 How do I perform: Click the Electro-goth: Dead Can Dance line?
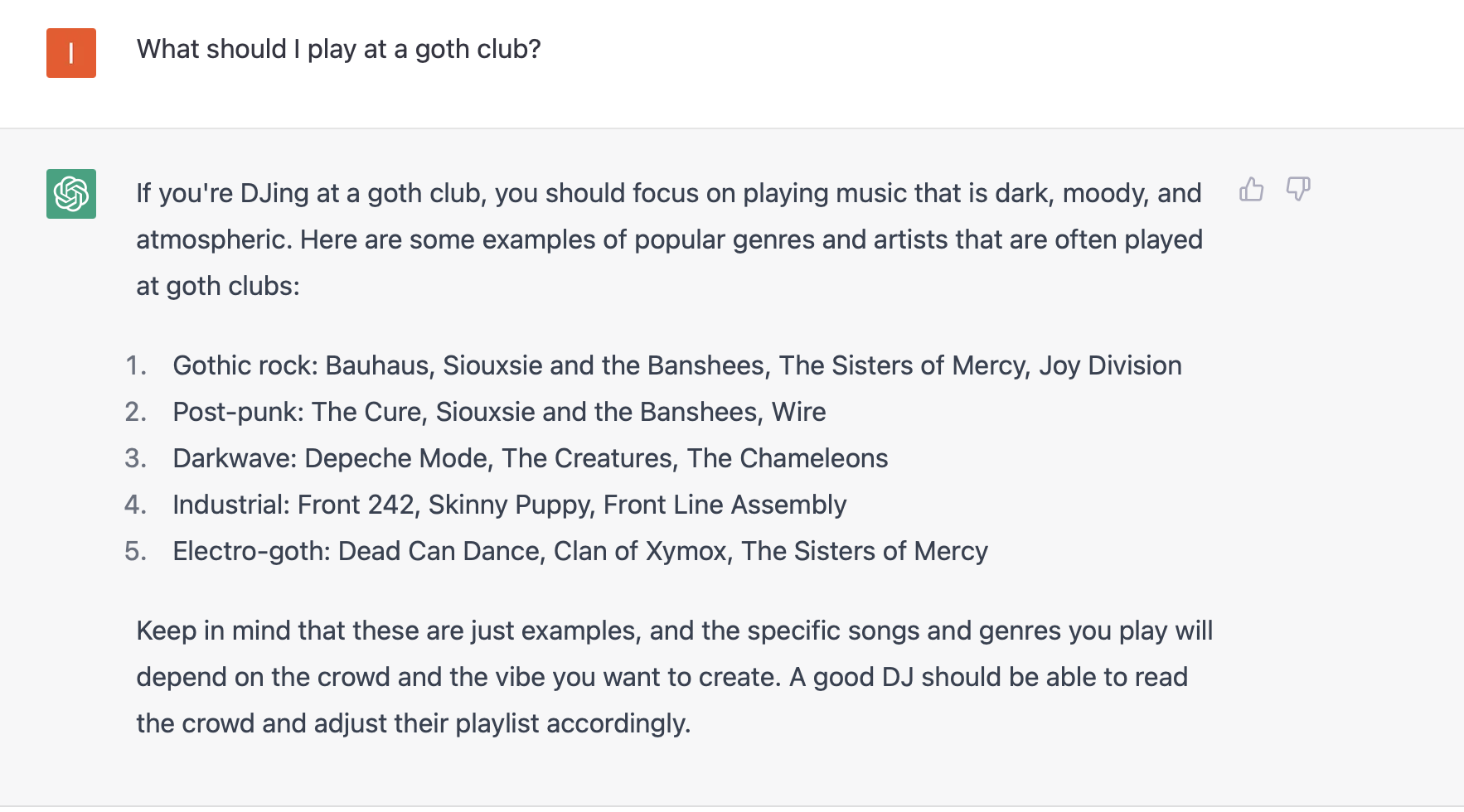coord(580,551)
